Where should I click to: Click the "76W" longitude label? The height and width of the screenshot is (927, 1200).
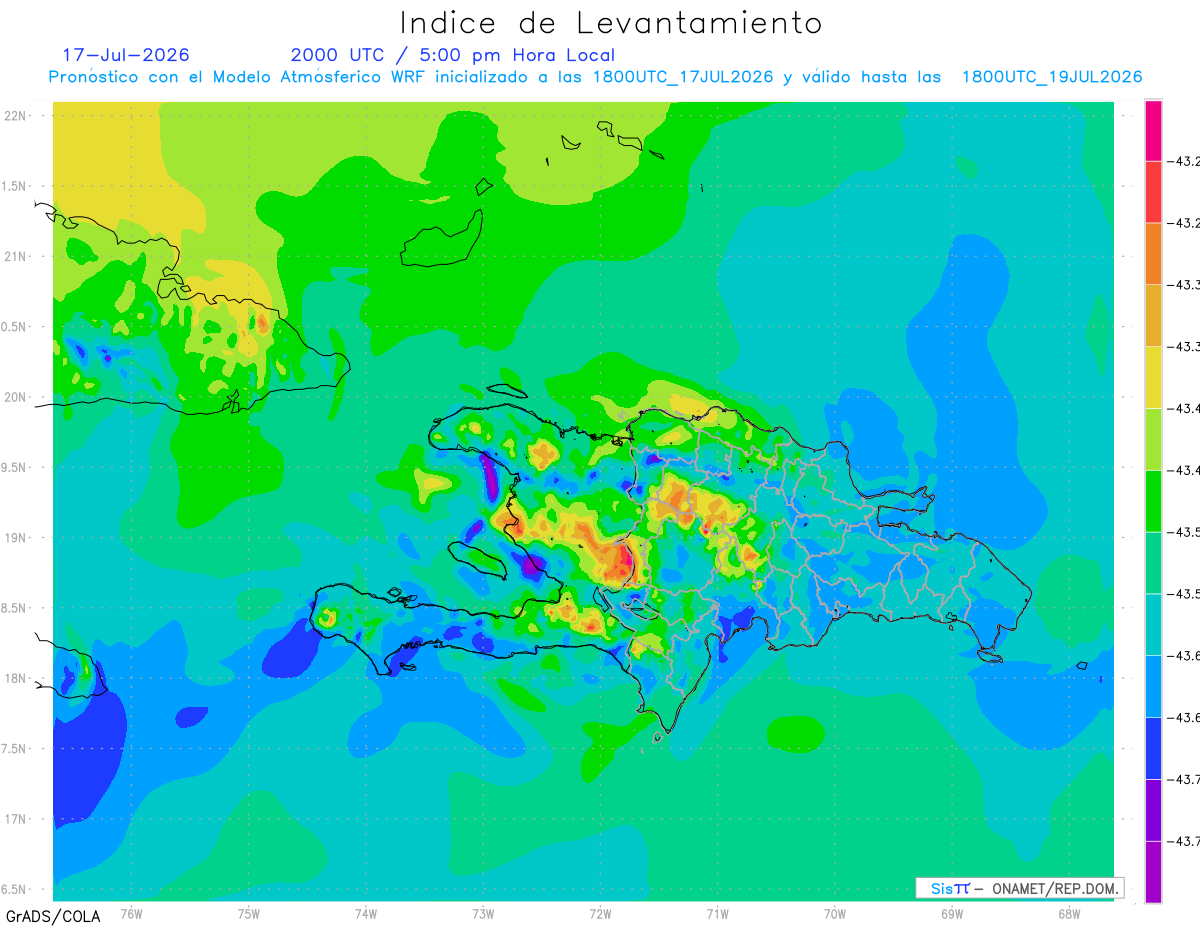(131, 914)
